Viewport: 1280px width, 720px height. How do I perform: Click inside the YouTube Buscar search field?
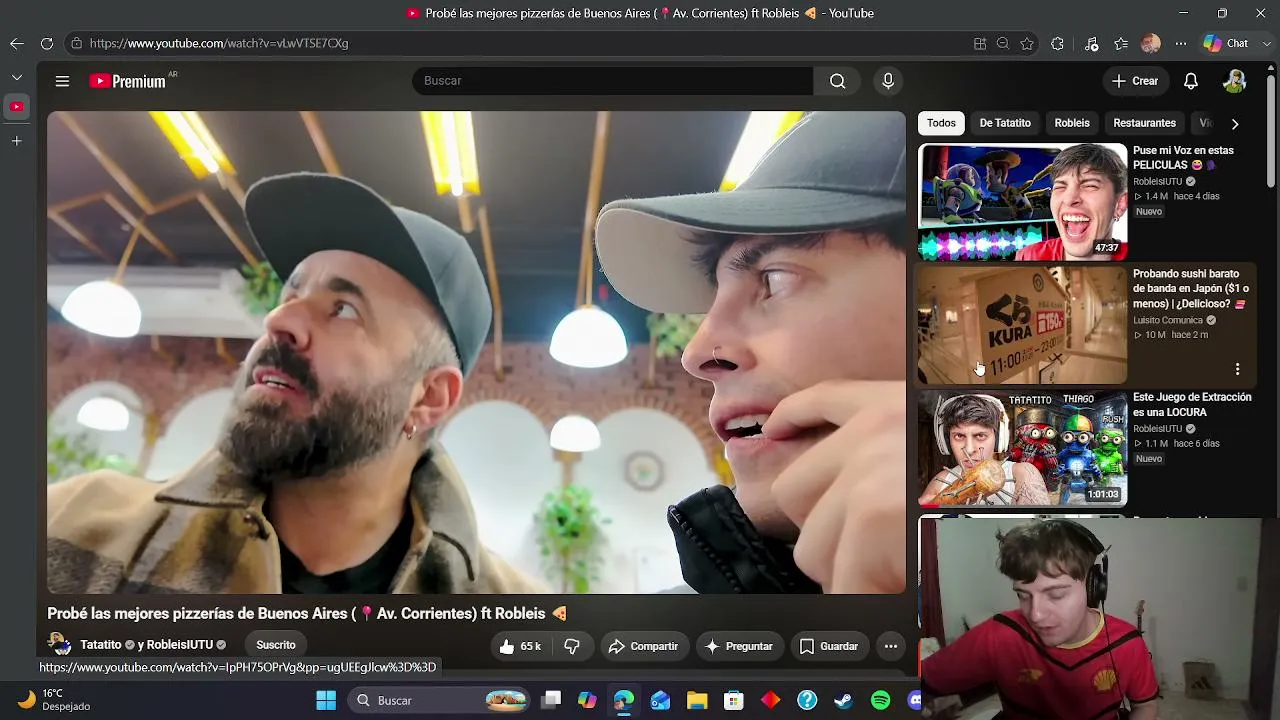pos(612,81)
